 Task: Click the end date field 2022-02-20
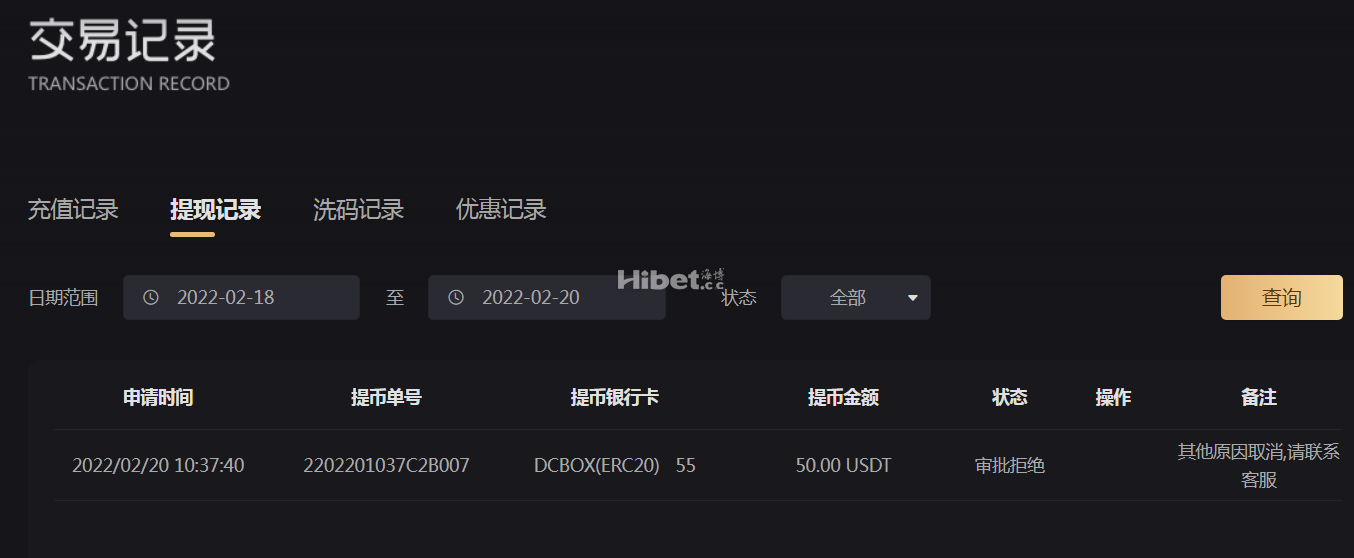547,298
